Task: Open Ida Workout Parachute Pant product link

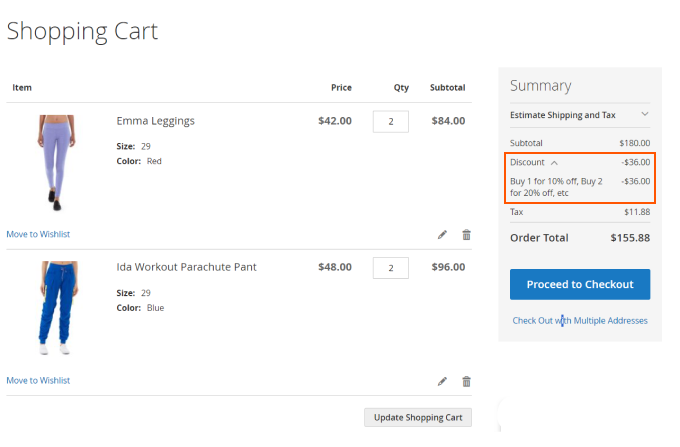Action: click(186, 267)
